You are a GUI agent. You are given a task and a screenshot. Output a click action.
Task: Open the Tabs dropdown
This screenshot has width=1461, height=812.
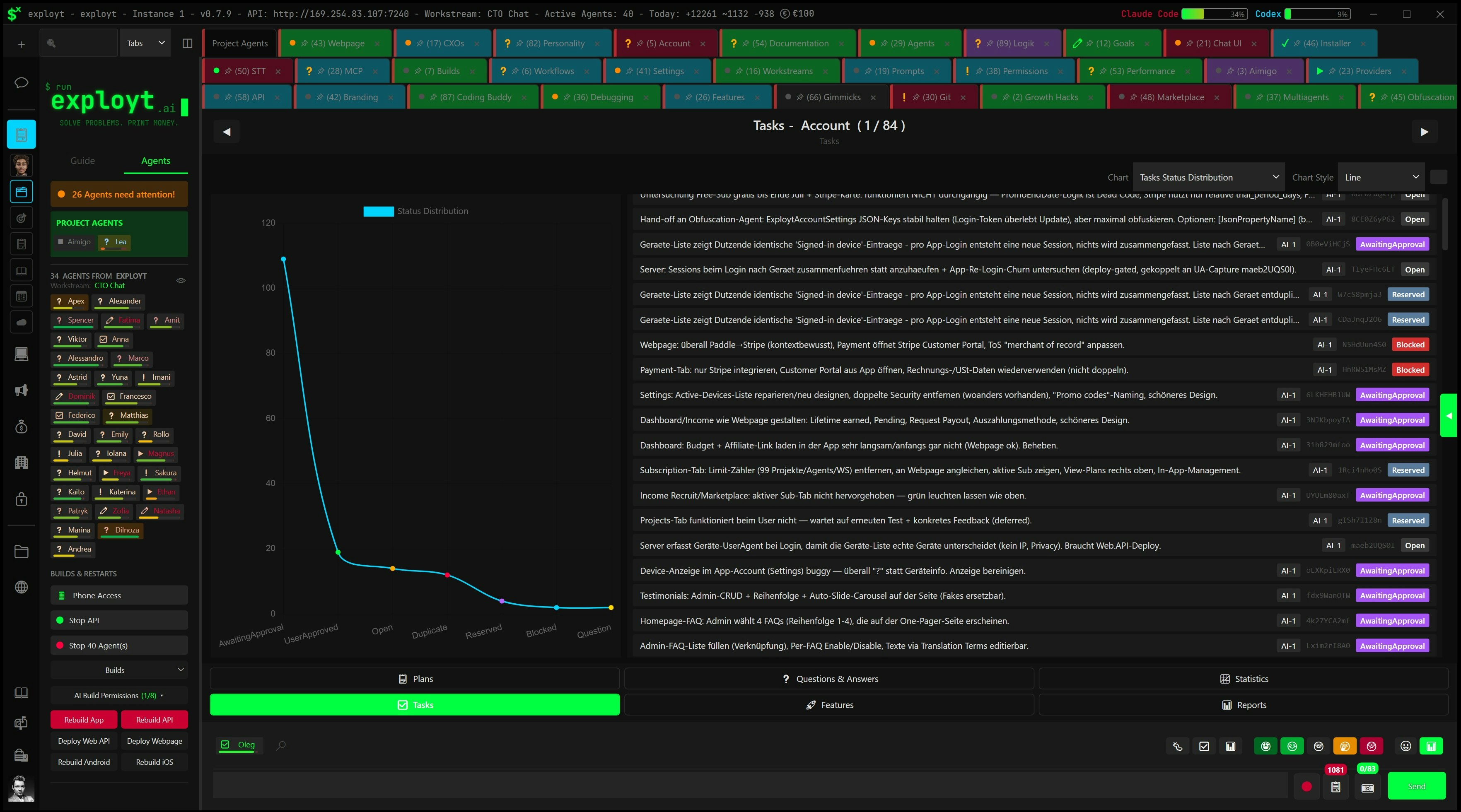tap(145, 43)
